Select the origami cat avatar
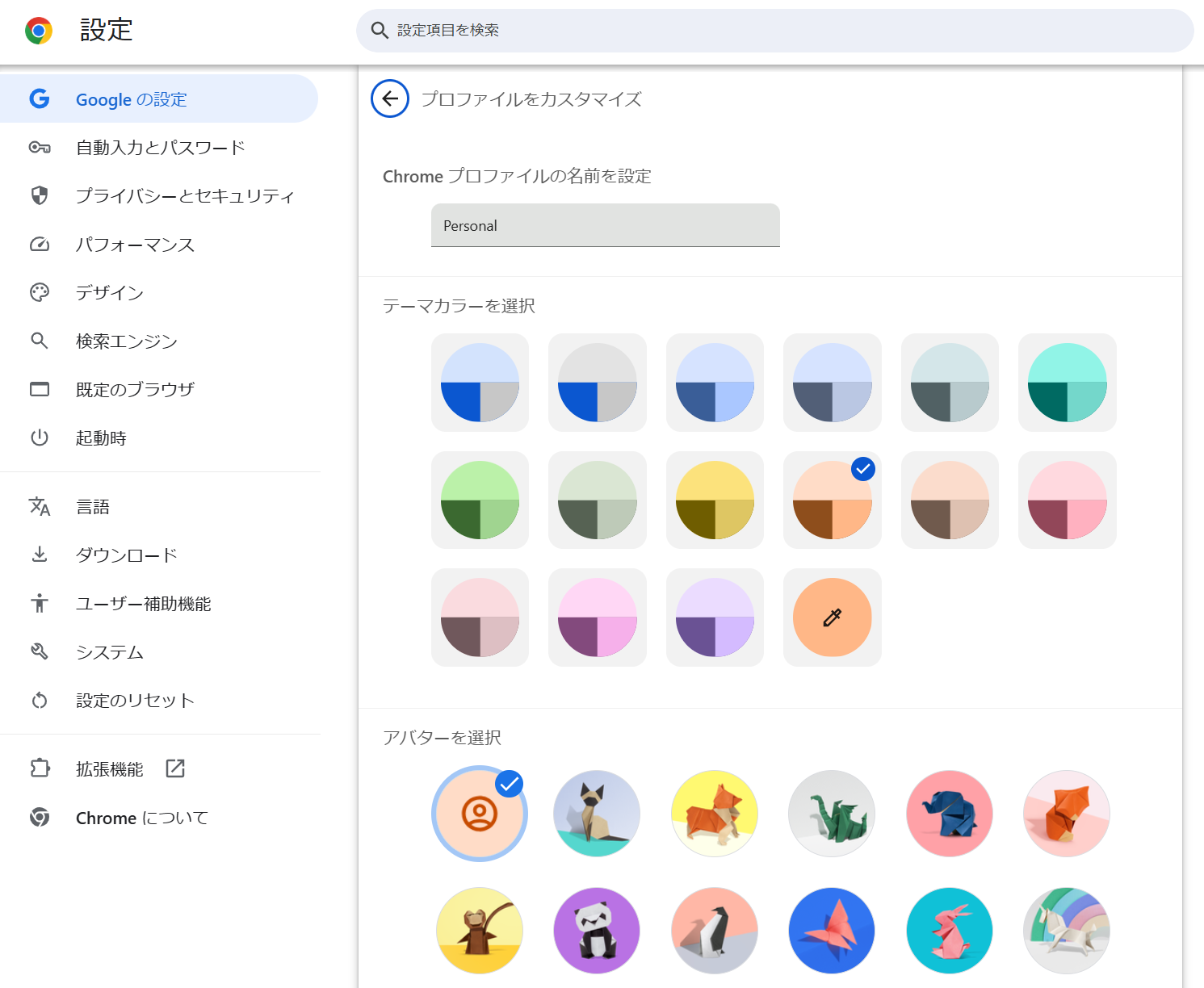 pyautogui.click(x=597, y=814)
